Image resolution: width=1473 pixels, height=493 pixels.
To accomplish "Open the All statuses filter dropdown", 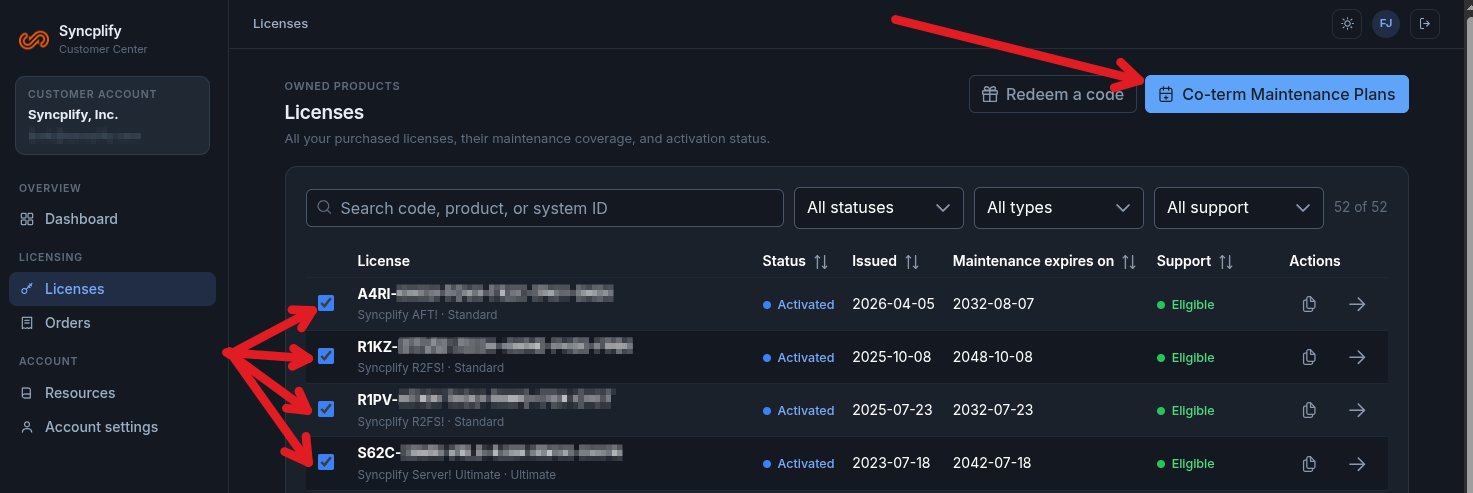I will tap(879, 207).
